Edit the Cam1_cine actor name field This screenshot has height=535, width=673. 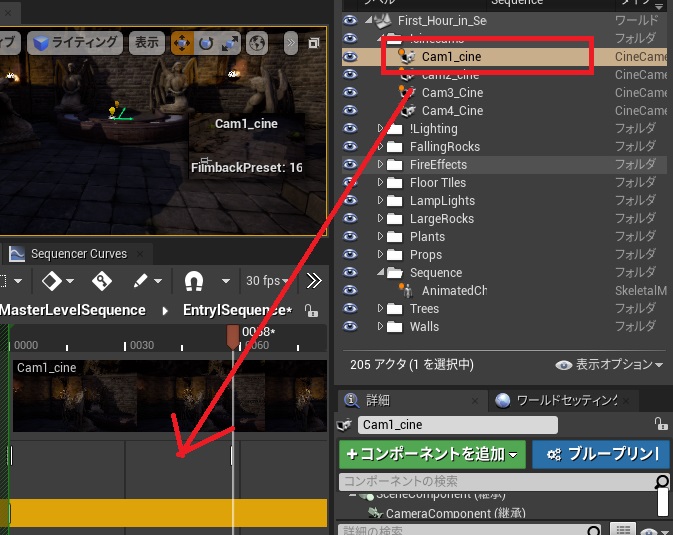458,425
